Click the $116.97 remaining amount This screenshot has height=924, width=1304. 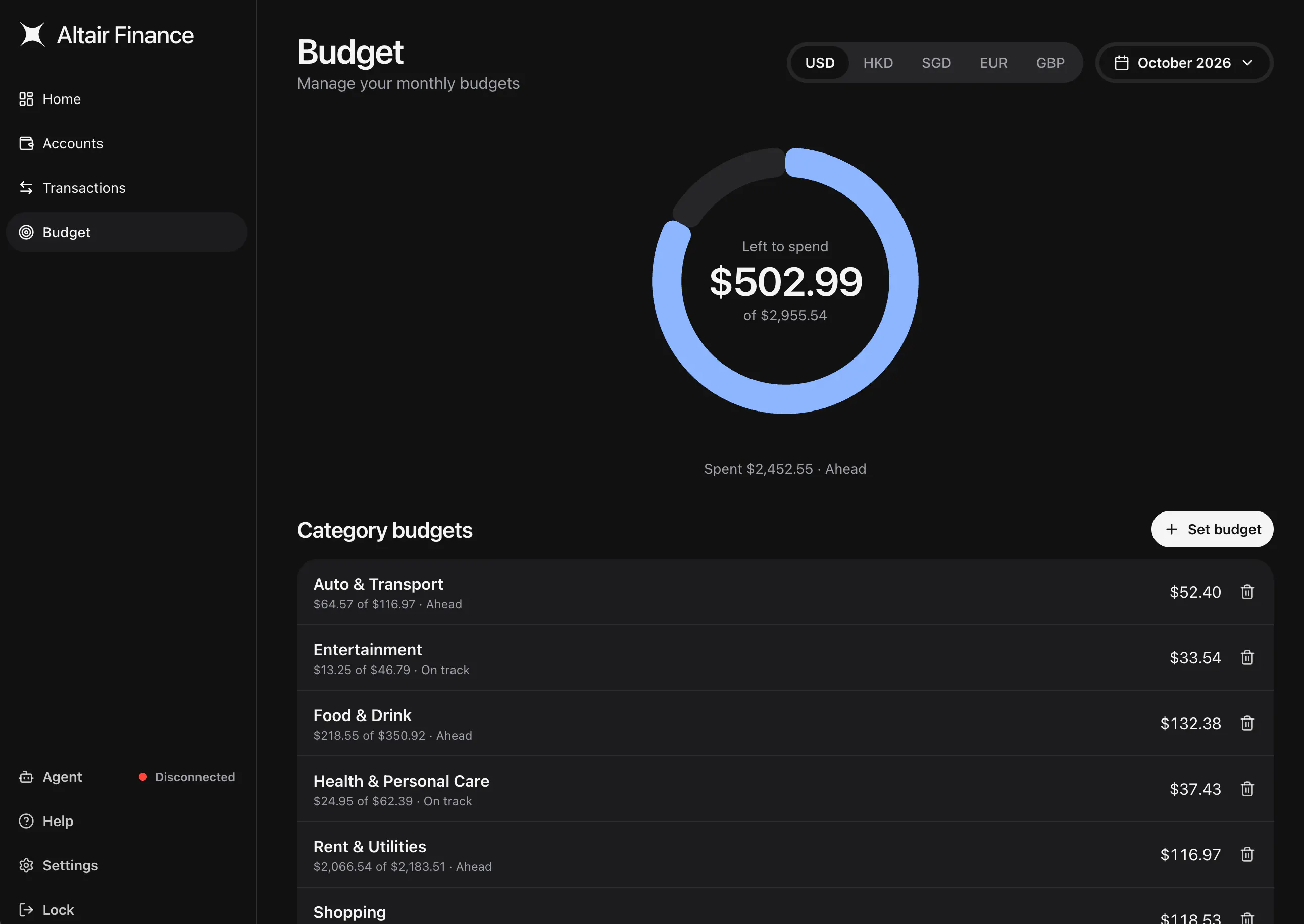1190,855
